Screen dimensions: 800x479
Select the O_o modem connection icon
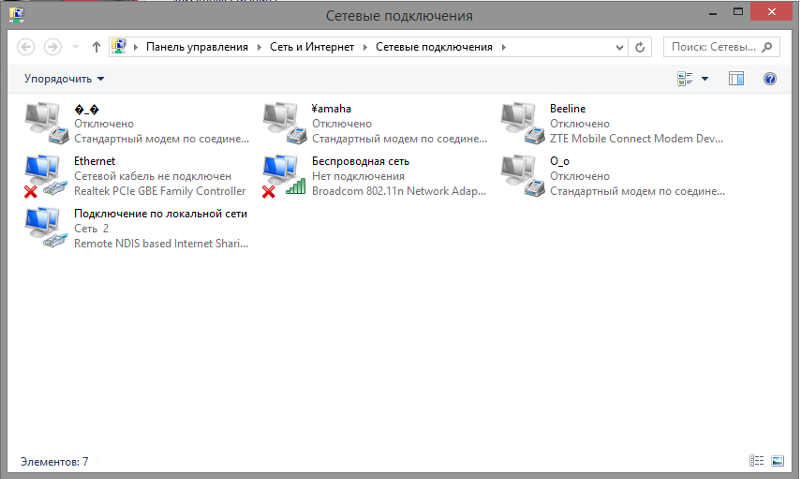coord(522,175)
